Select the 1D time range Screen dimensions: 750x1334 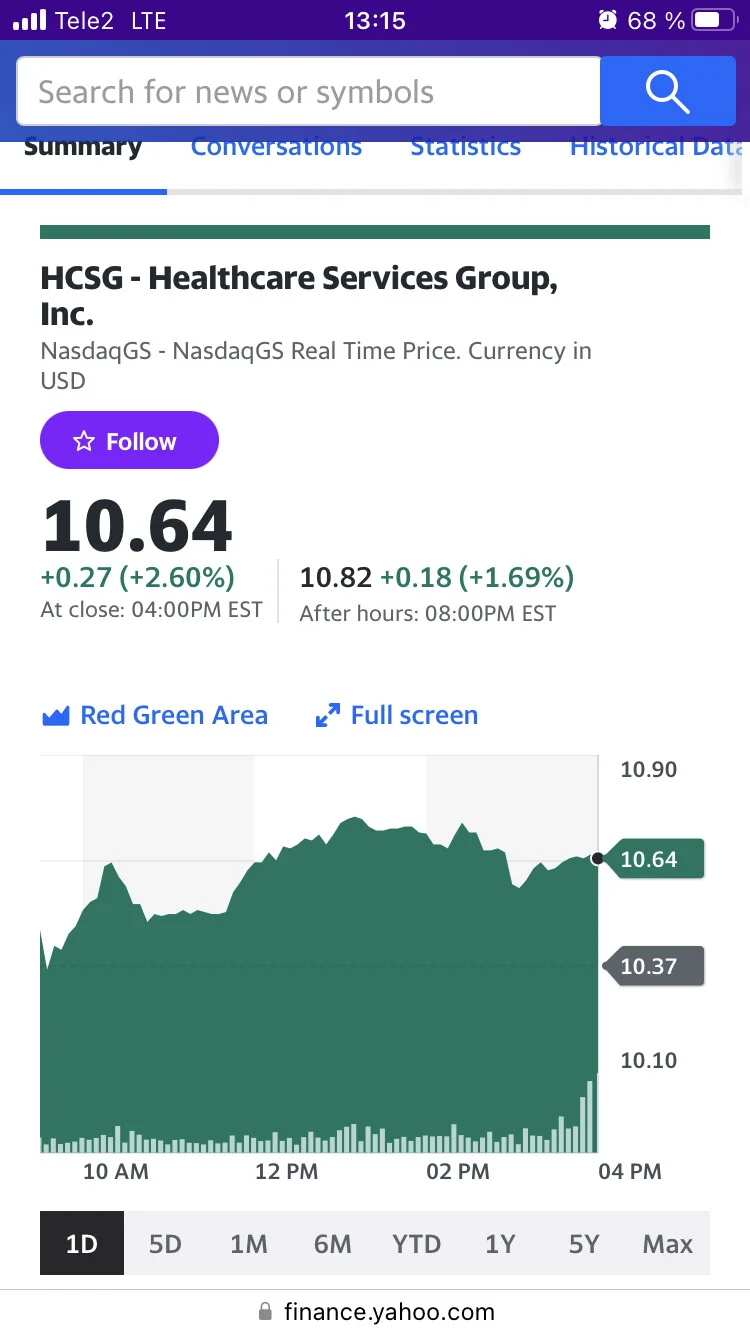[x=82, y=1243]
